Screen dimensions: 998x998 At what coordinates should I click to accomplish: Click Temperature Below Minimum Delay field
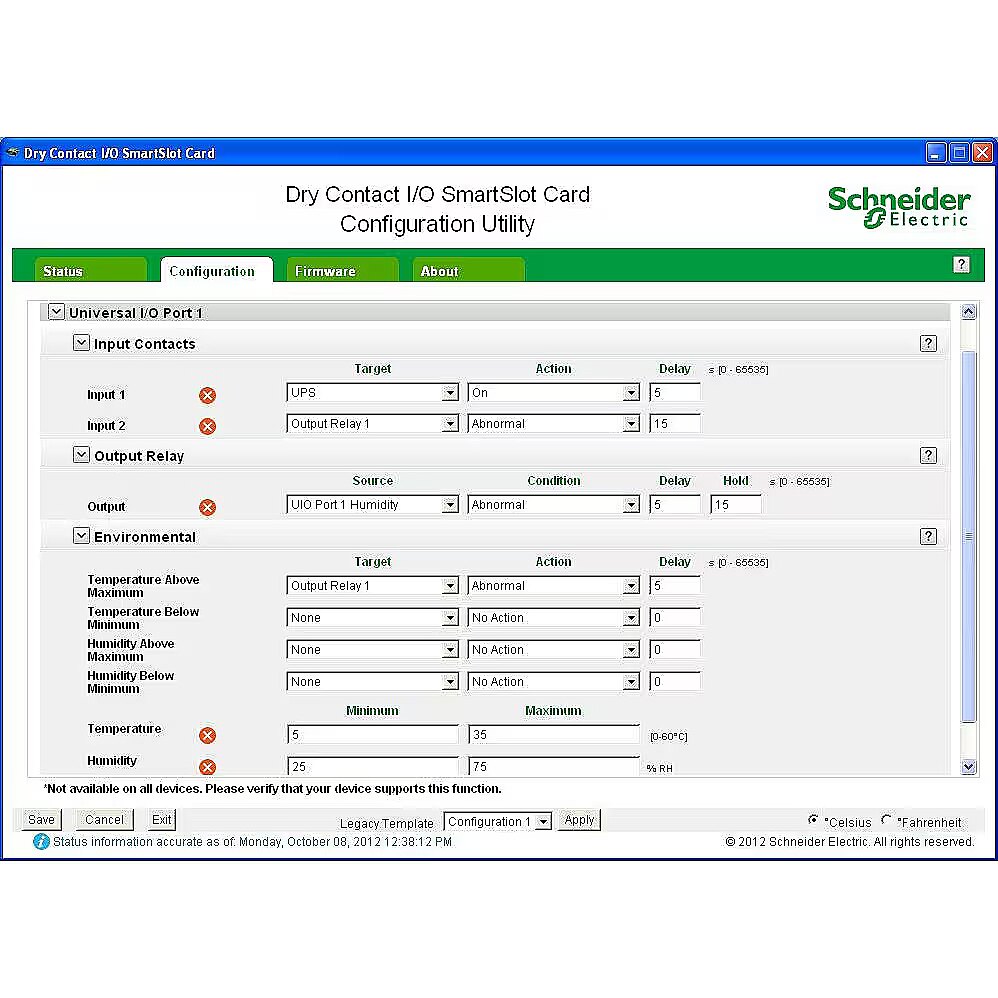click(675, 617)
